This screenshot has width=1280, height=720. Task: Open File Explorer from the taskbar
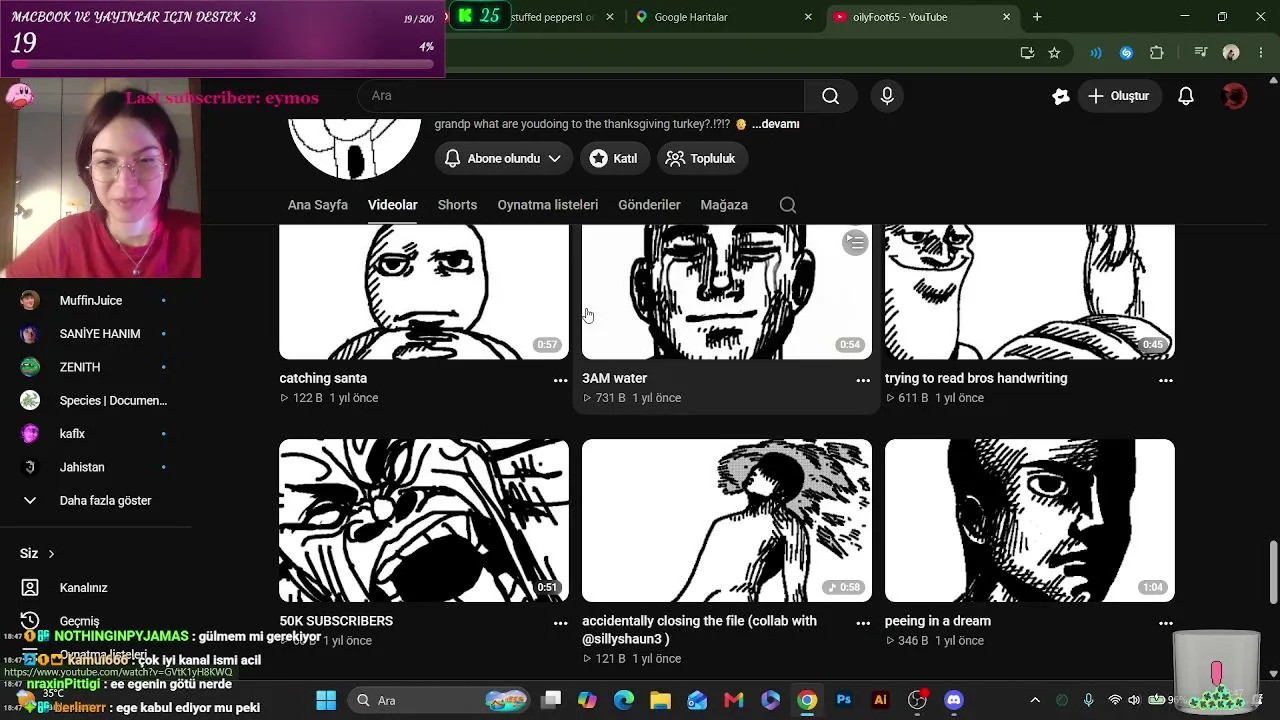[x=660, y=700]
